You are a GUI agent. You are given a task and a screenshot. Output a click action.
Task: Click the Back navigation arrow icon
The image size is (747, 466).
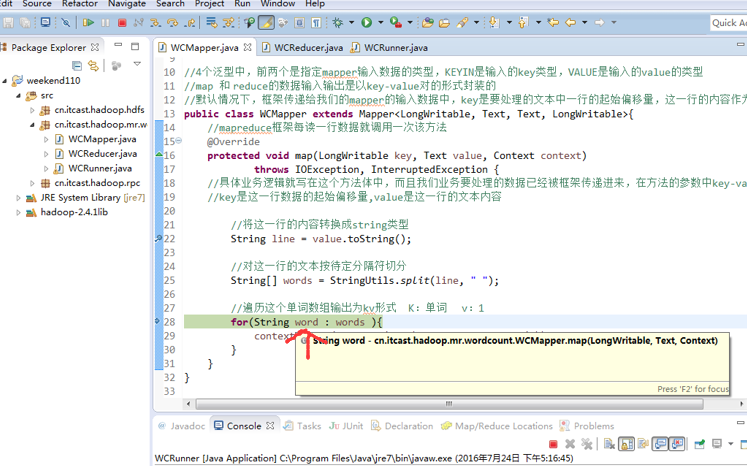[x=570, y=22]
